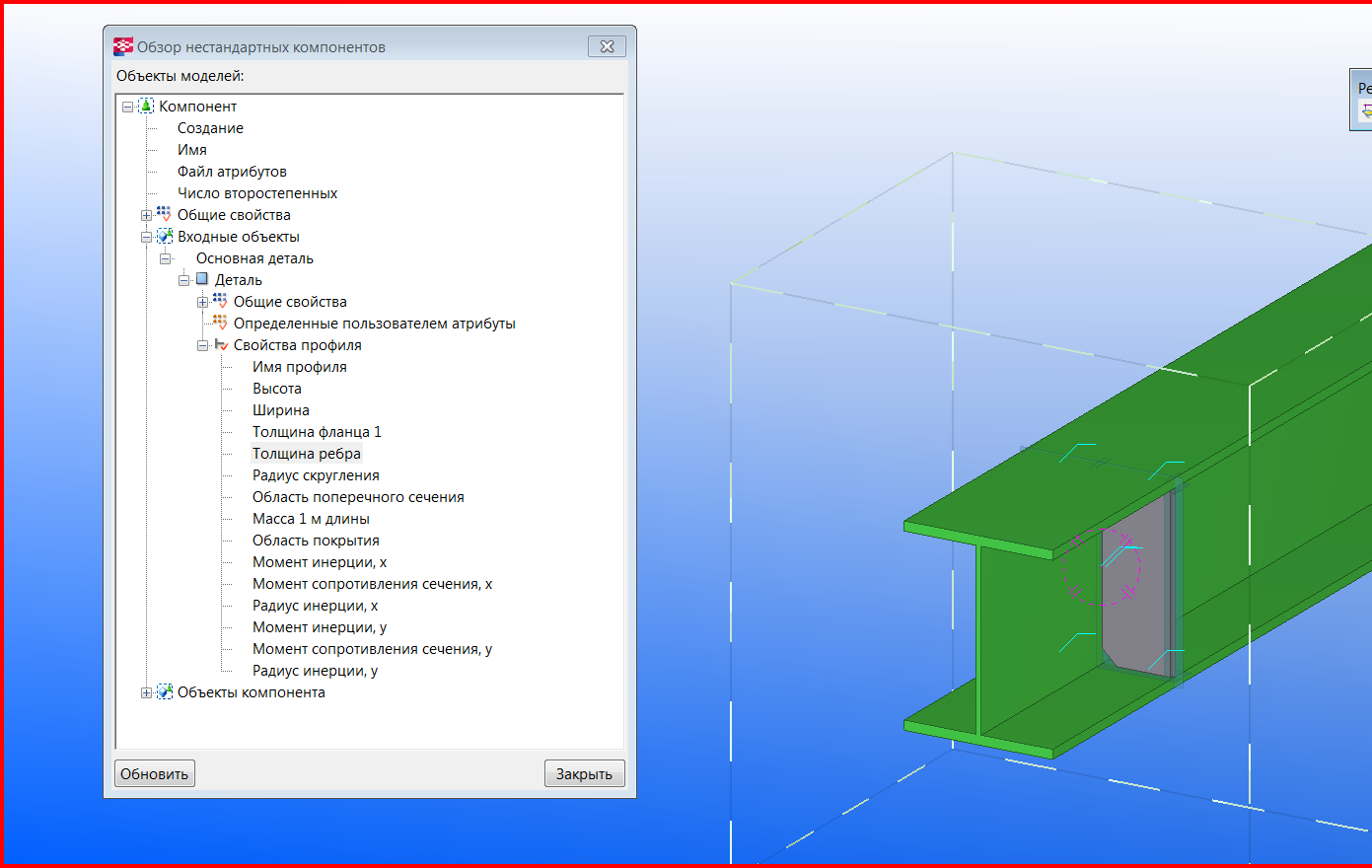
Task: Collapse the Компонент root node
Action: [x=127, y=107]
